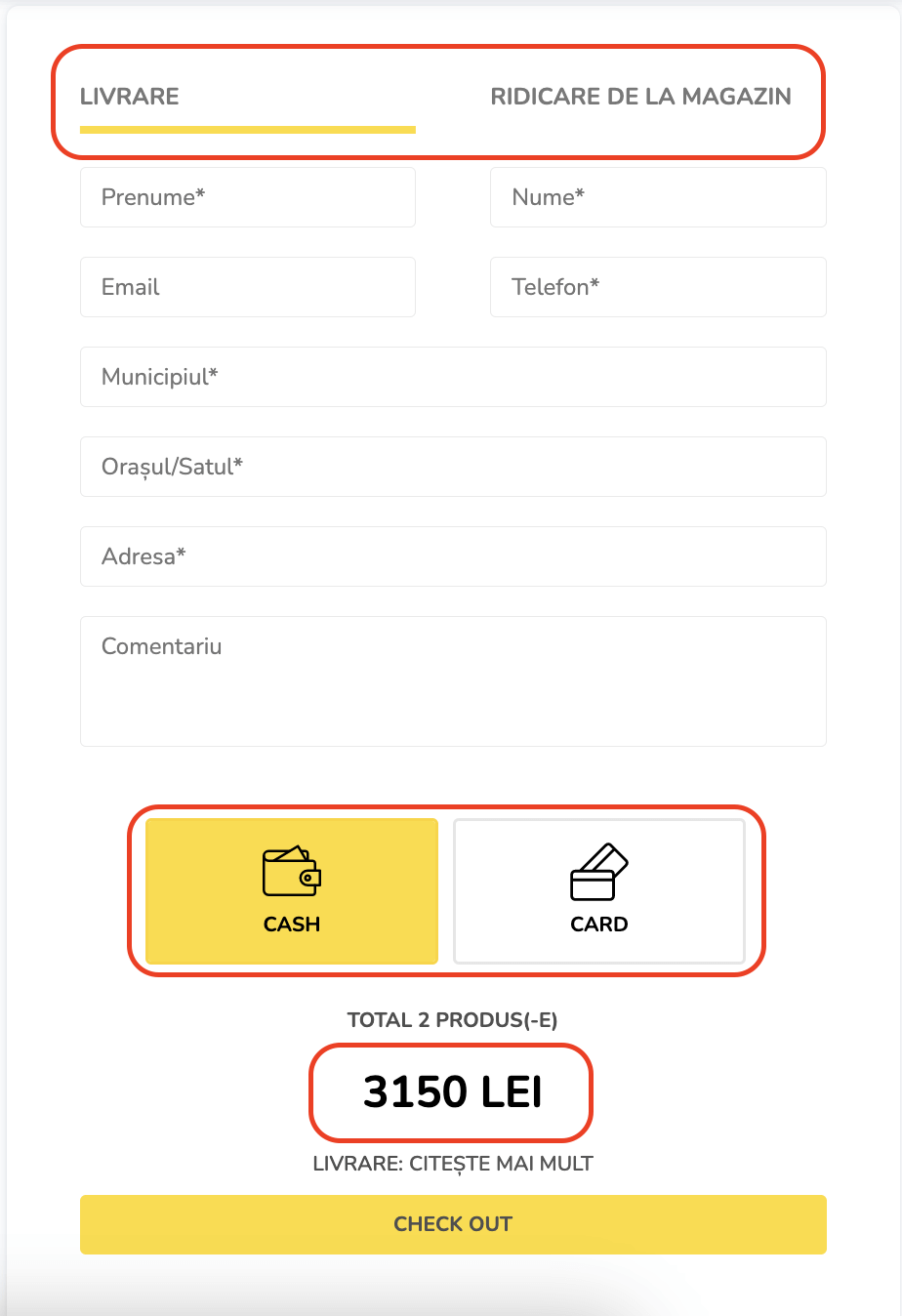This screenshot has width=902, height=1316.
Task: Click the 3150 LEI total amount
Action: (452, 1091)
